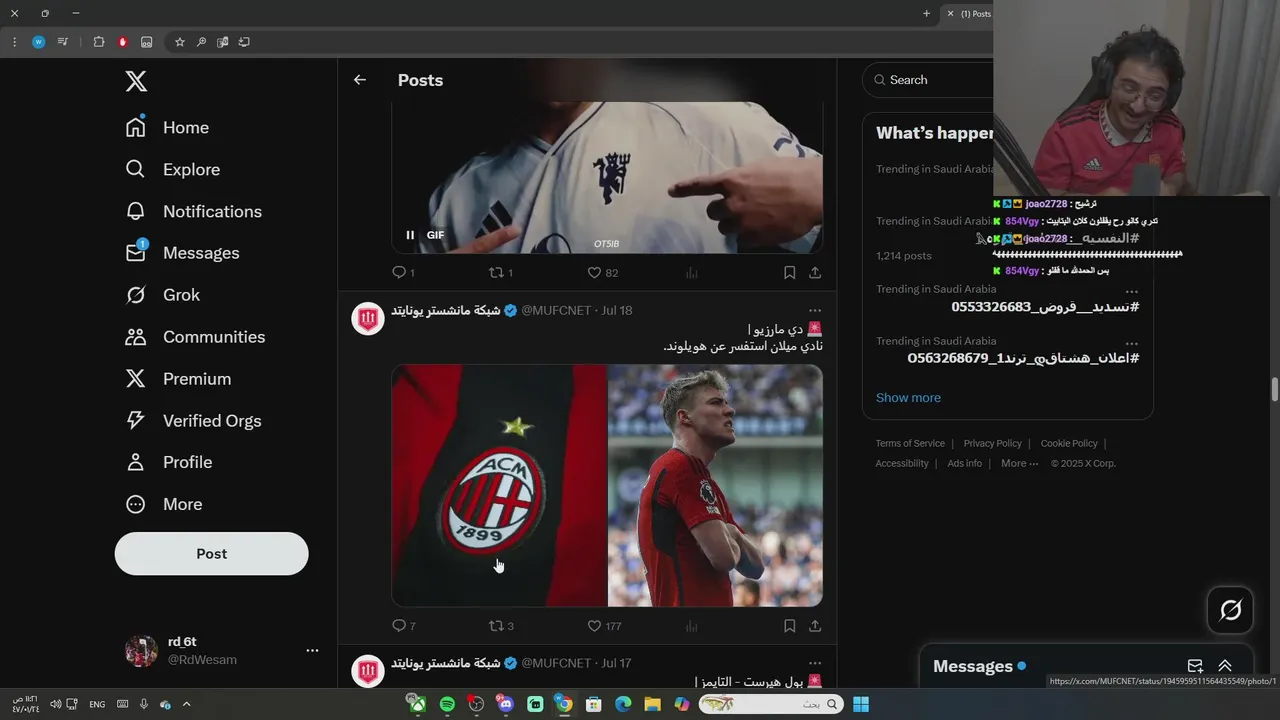Open more options for #تسديد_قروض trend
Image resolution: width=1280 pixels, height=720 pixels.
point(1131,291)
